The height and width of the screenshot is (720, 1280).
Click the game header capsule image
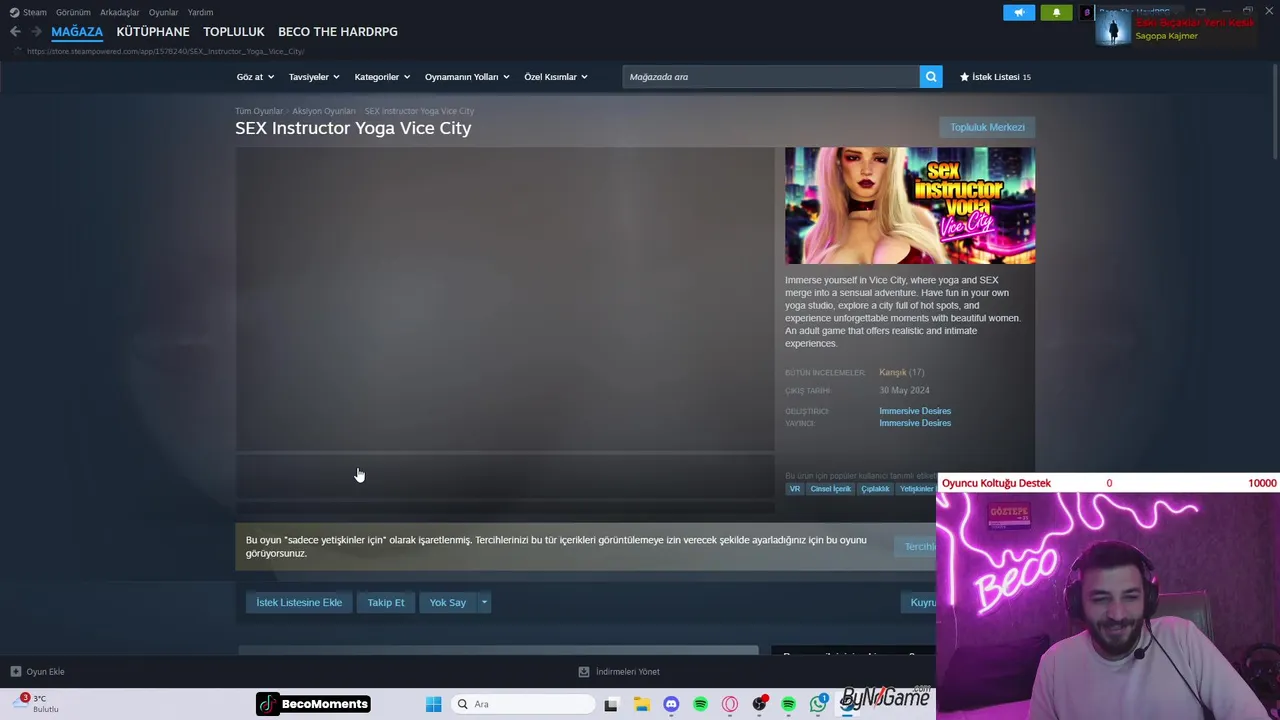point(910,206)
